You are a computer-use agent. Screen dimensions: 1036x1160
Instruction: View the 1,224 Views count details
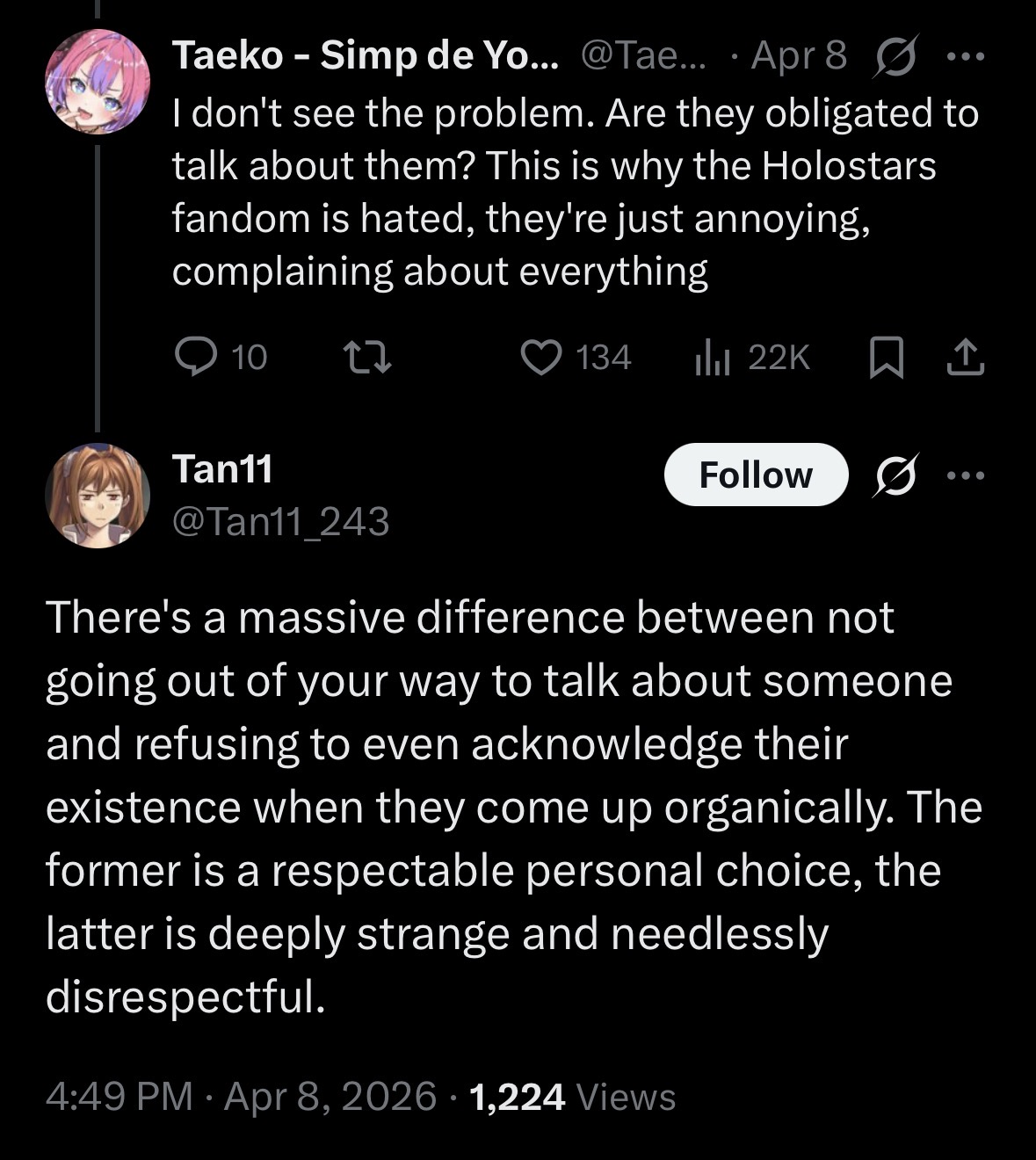[x=572, y=1096]
